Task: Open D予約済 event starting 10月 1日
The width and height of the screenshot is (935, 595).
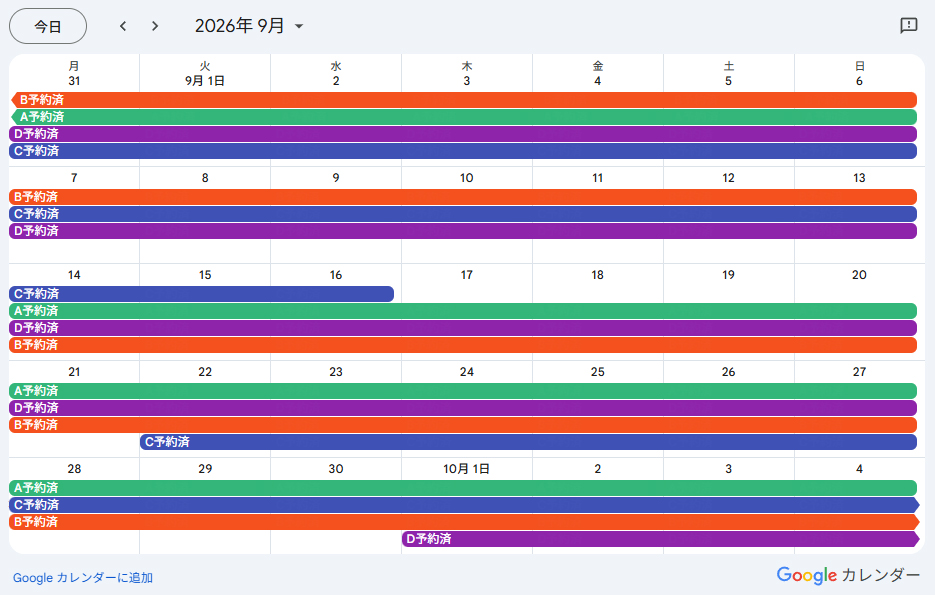Action: (661, 539)
